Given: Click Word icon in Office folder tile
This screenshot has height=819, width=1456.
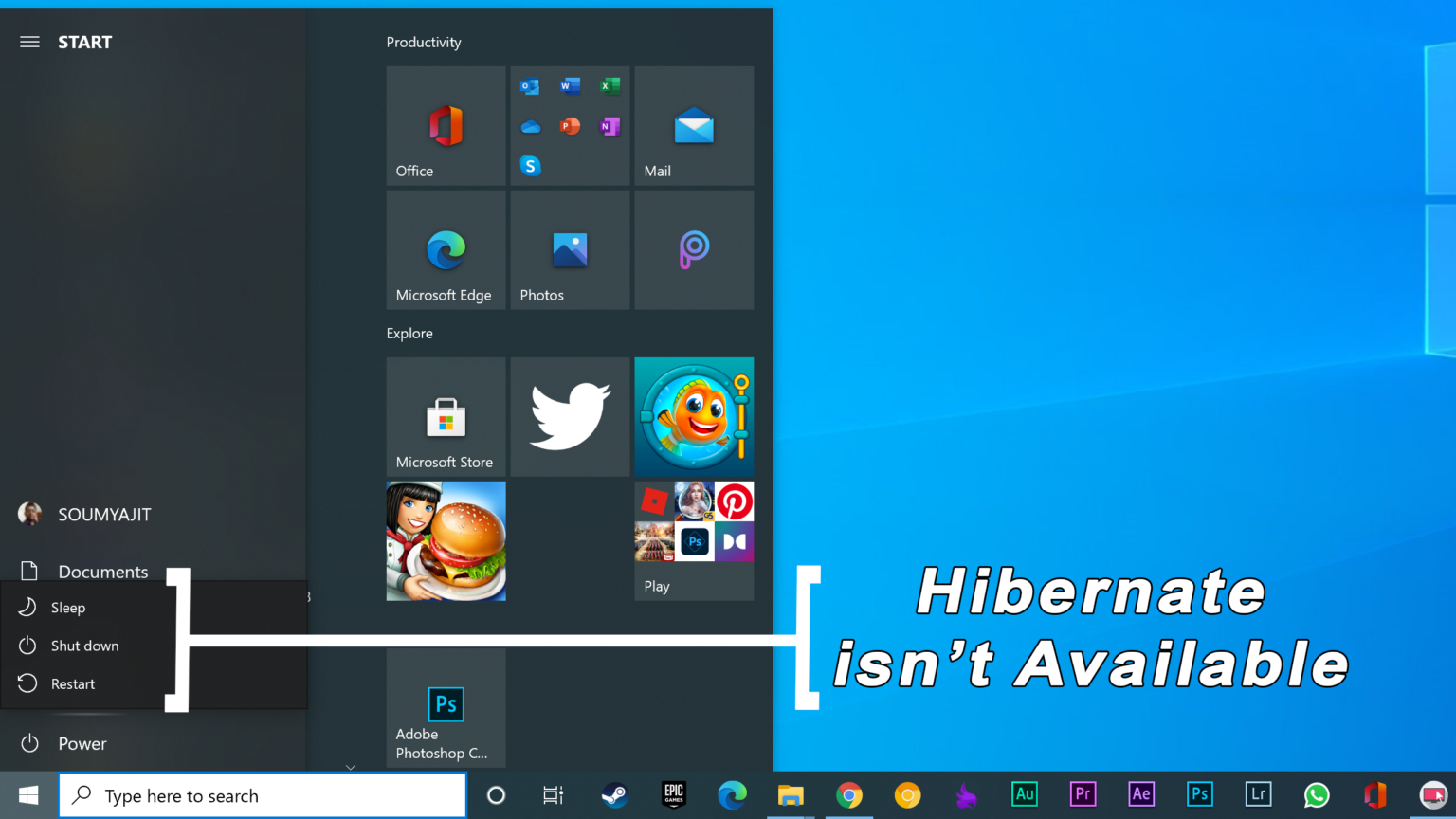Looking at the screenshot, I should click(570, 86).
